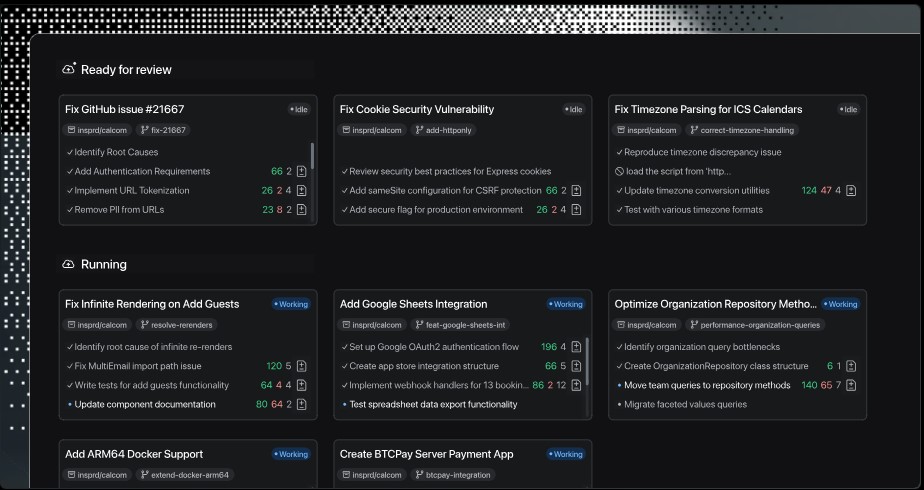This screenshot has width=924, height=490.
Task: Open diff file icon for Add Authentication Requirements
Action: 302,171
